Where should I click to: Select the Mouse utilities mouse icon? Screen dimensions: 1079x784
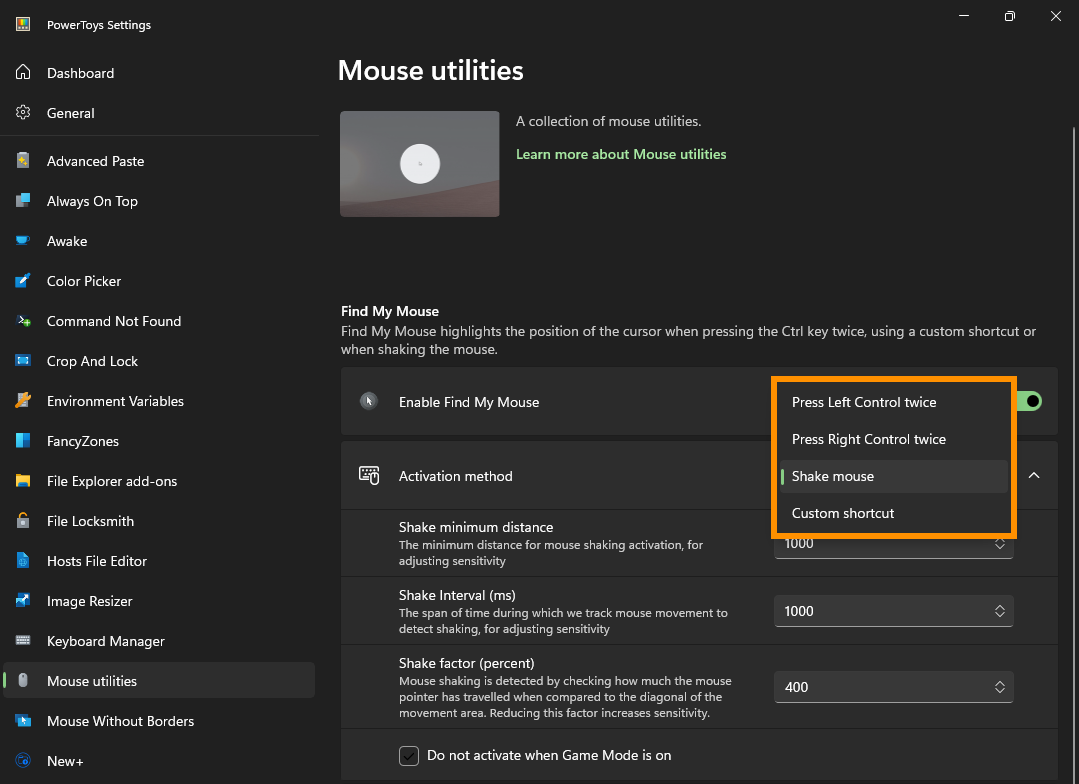point(23,680)
